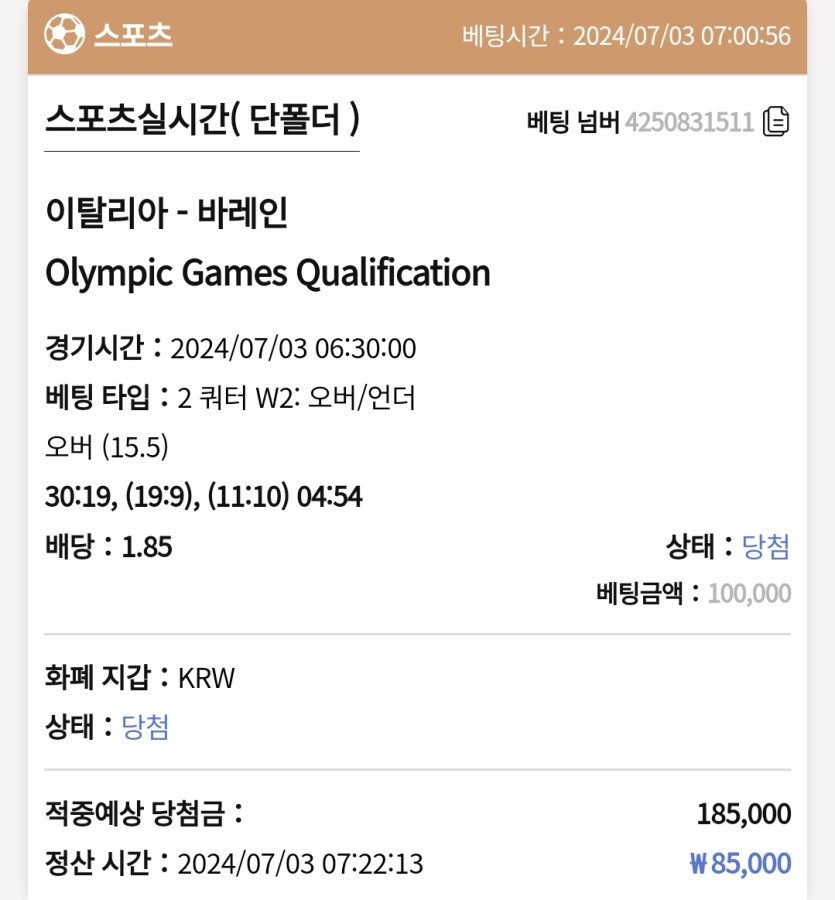
Task: Select the ₩85,000 profit amount
Action: coord(740,863)
